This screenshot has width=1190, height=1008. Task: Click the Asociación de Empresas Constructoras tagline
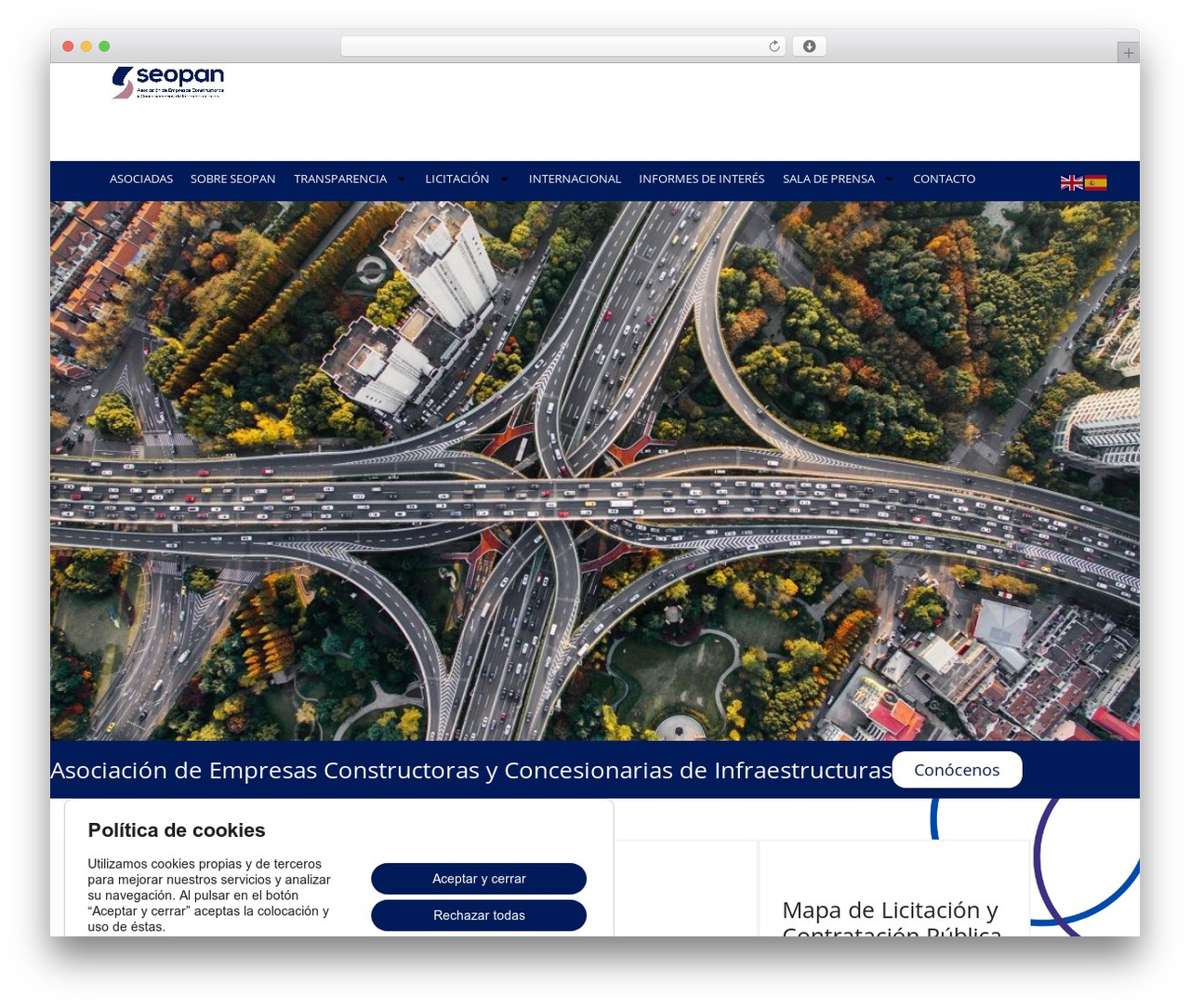(x=471, y=770)
